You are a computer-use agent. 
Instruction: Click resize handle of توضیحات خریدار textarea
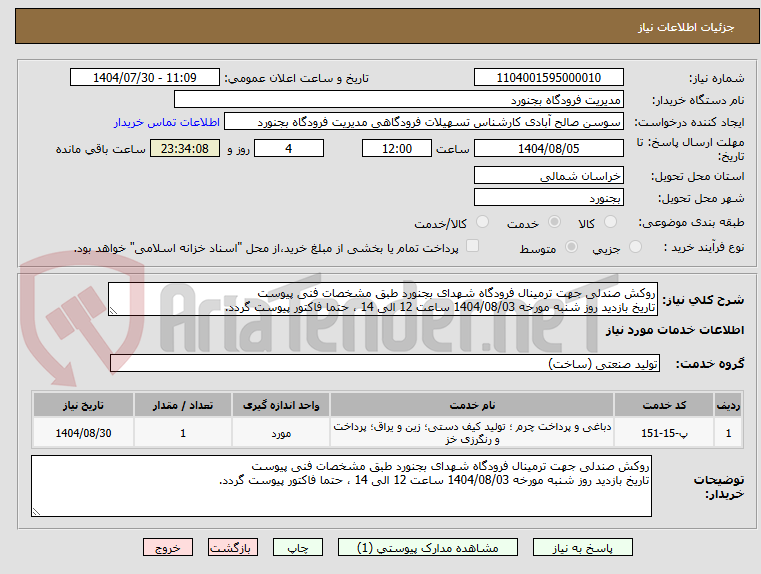(36, 512)
